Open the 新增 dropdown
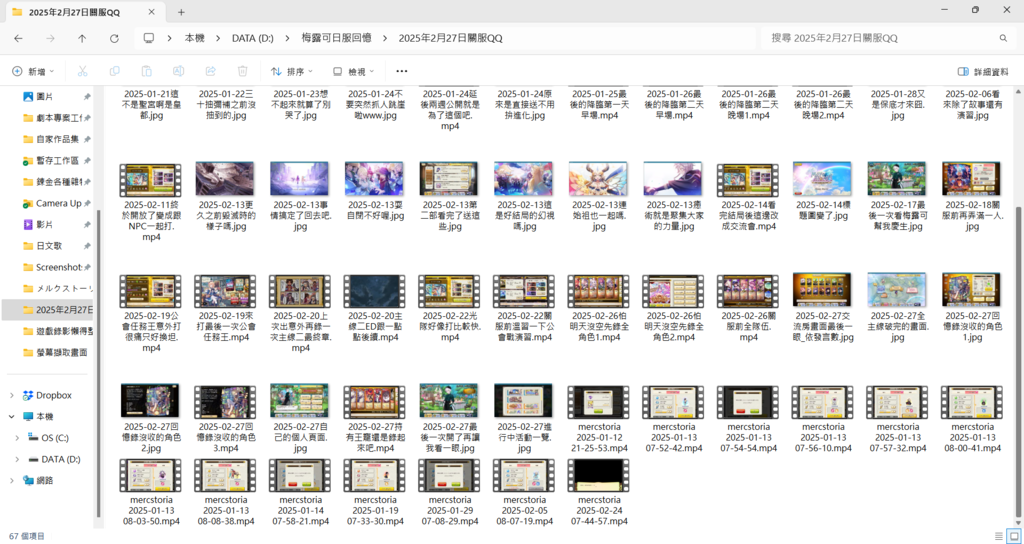This screenshot has height=544, width=1024. point(33,71)
